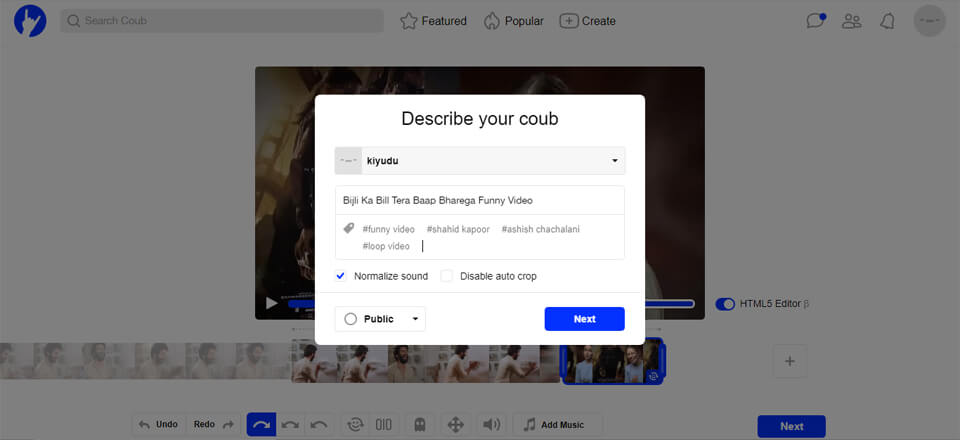Click the video progress bar
This screenshot has height=440, width=960.
(x=669, y=304)
